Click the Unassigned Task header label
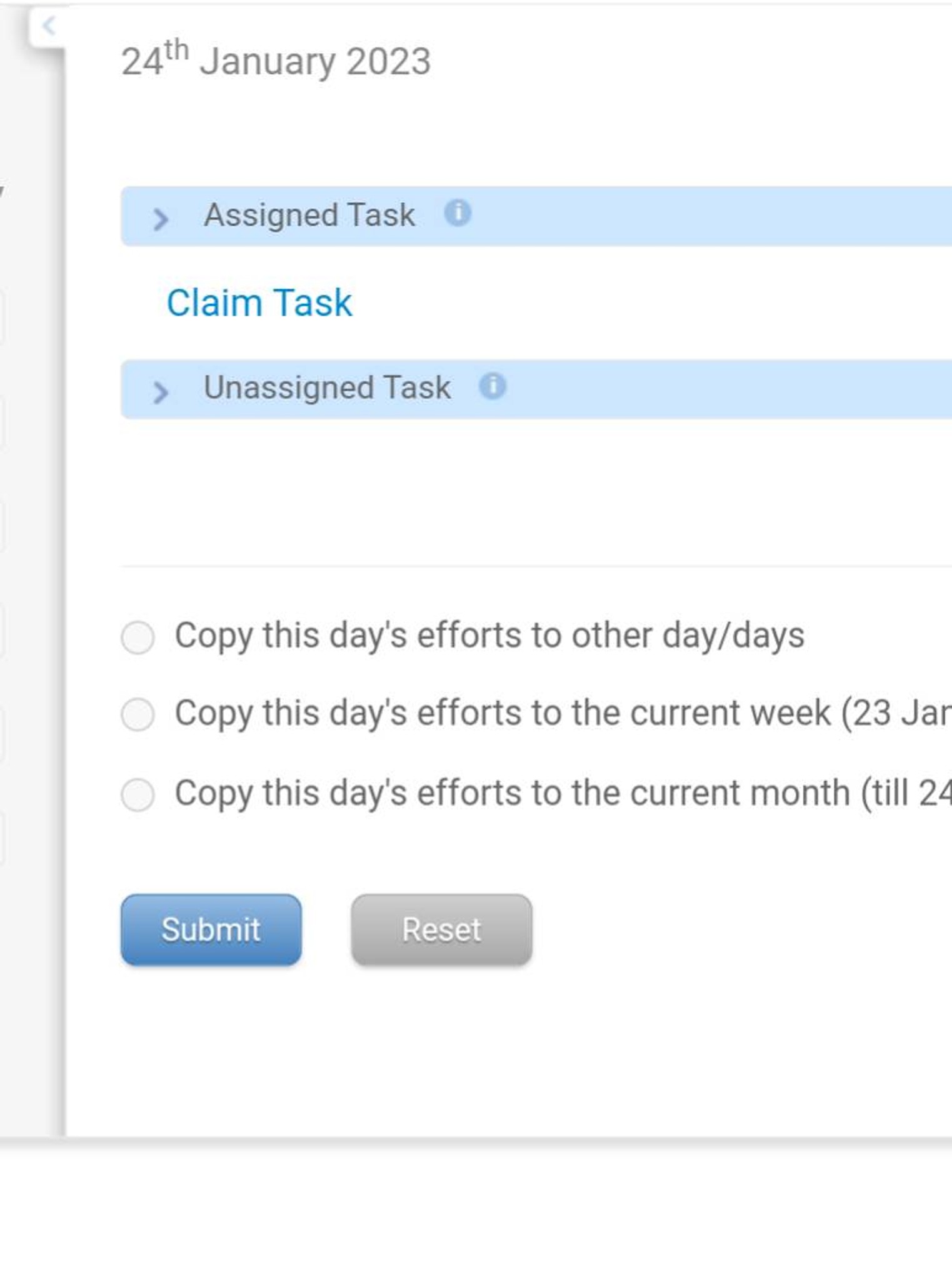Screen dimensions: 952x1280 [328, 387]
